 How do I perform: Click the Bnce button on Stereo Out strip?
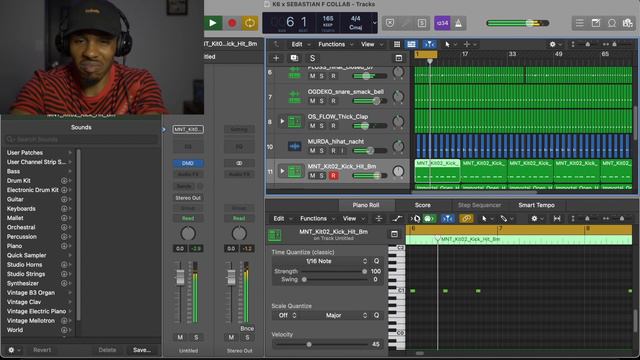(247, 329)
